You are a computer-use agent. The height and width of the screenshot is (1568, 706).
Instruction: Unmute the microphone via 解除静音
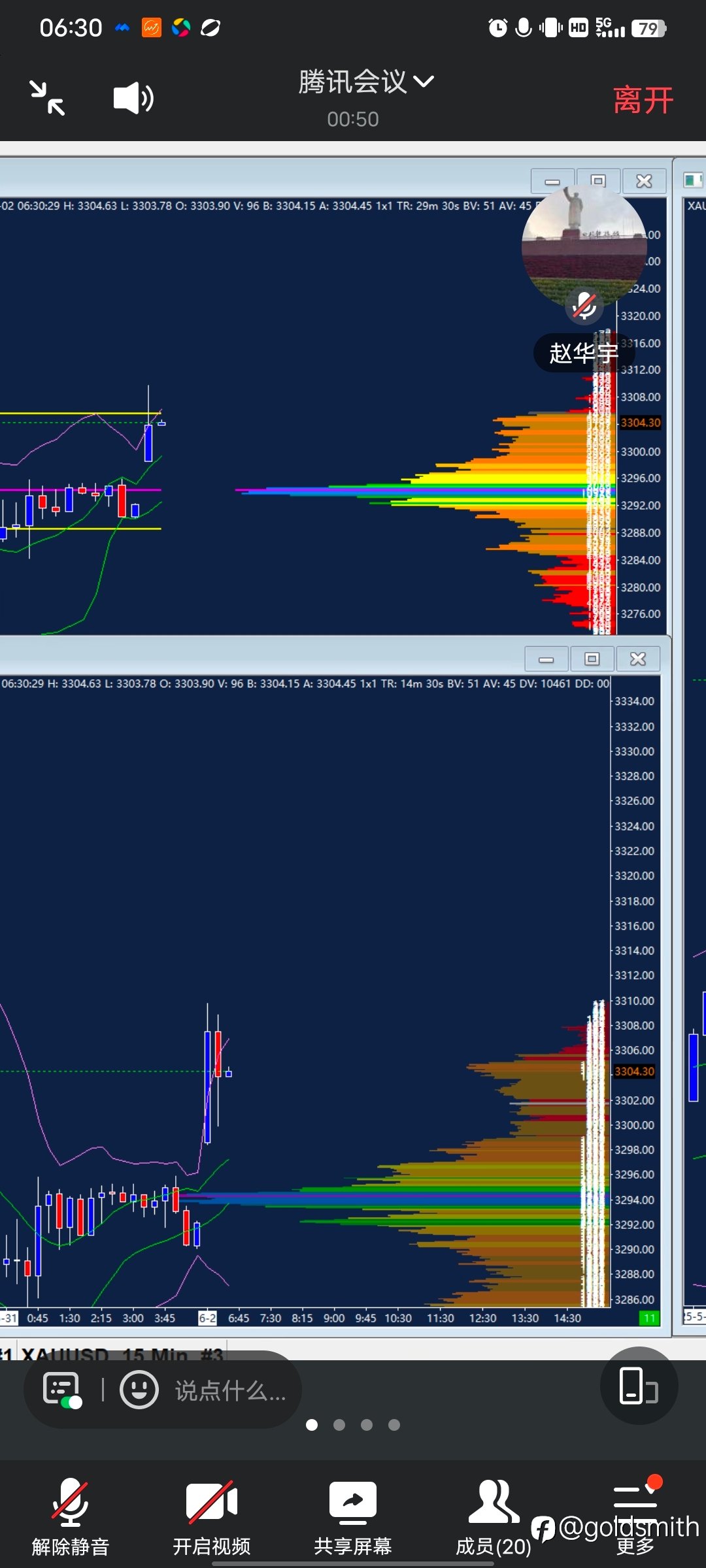click(x=71, y=1517)
